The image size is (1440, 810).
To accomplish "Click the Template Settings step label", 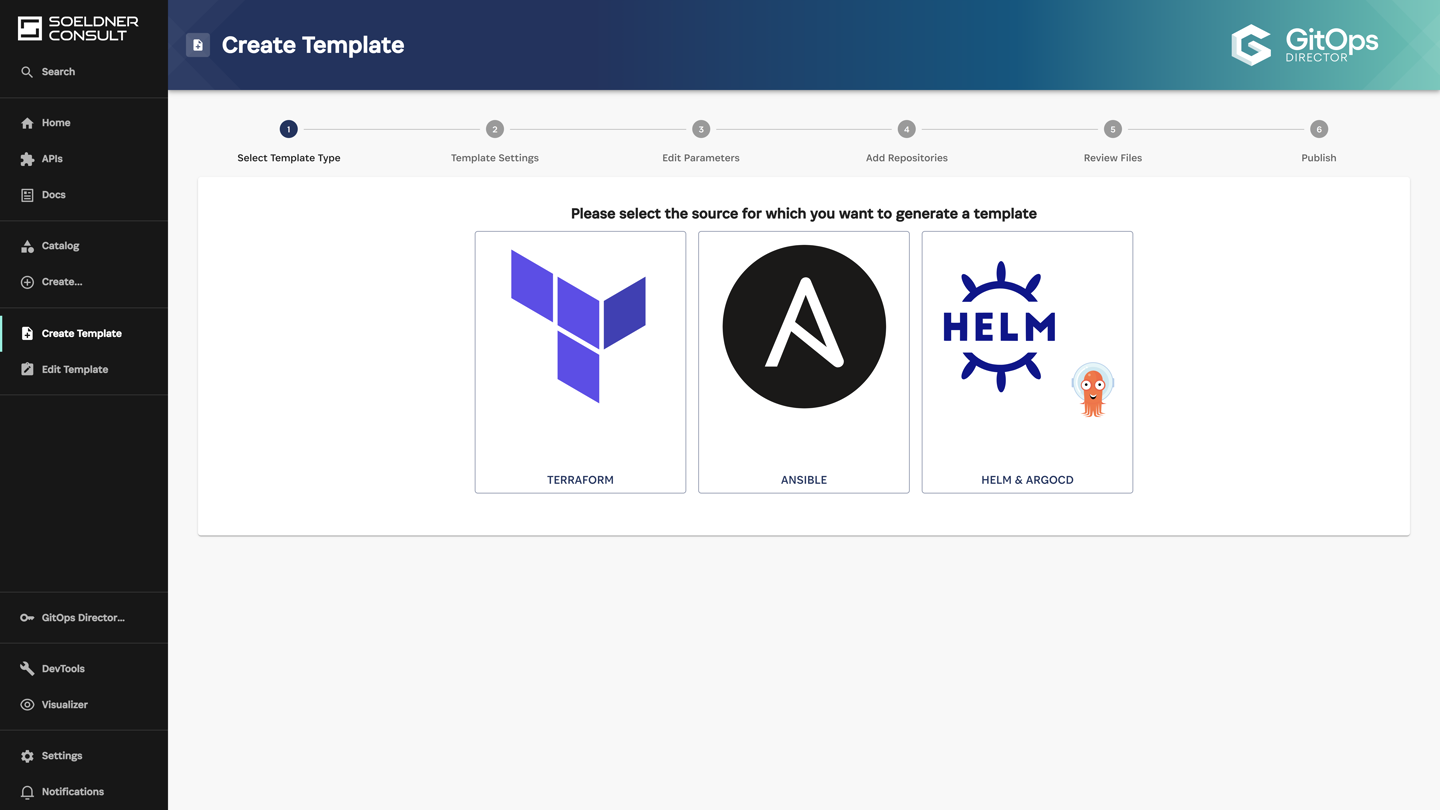I will click(x=495, y=158).
